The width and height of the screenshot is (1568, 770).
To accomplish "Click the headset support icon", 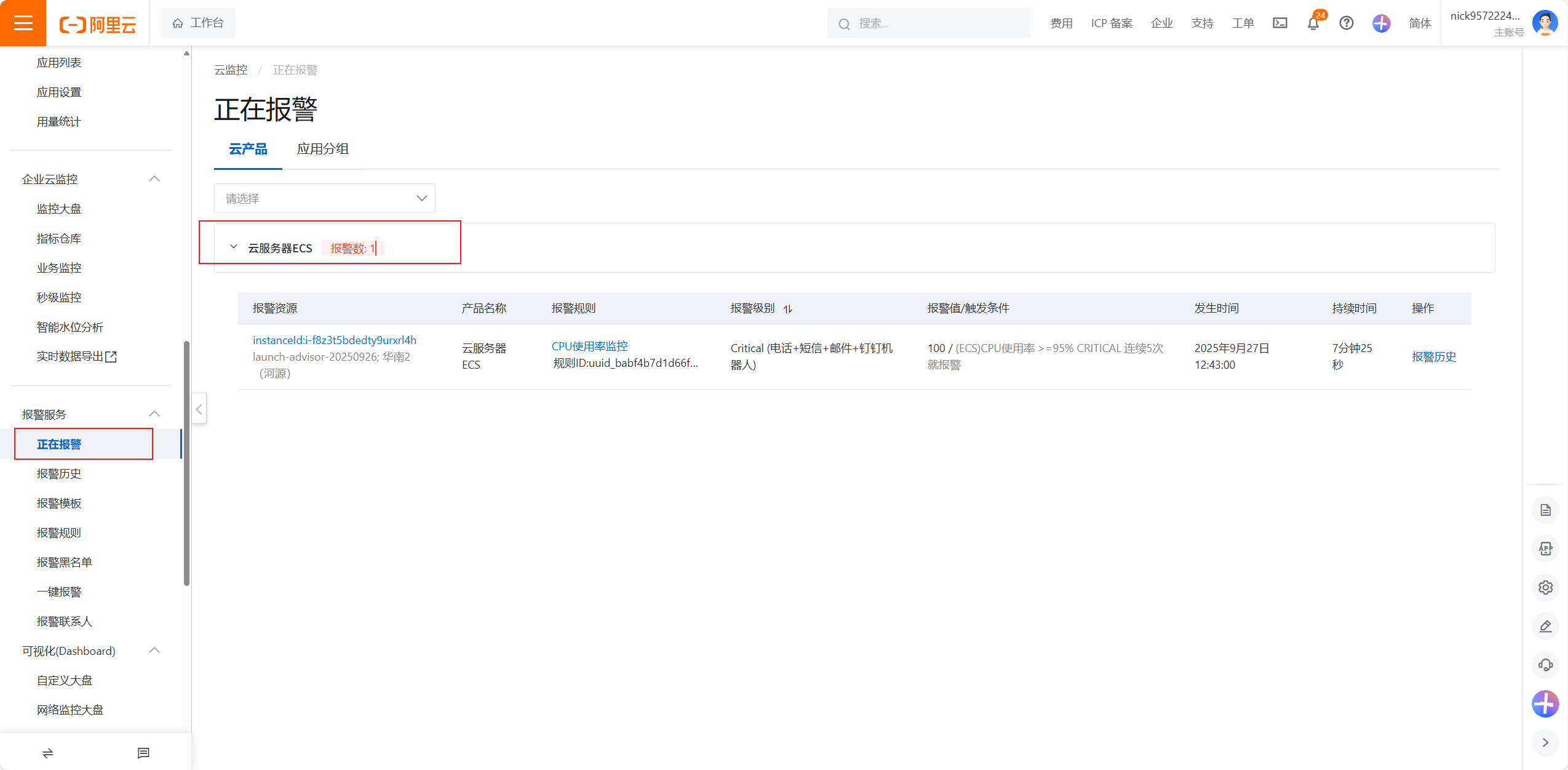I will click(1545, 665).
